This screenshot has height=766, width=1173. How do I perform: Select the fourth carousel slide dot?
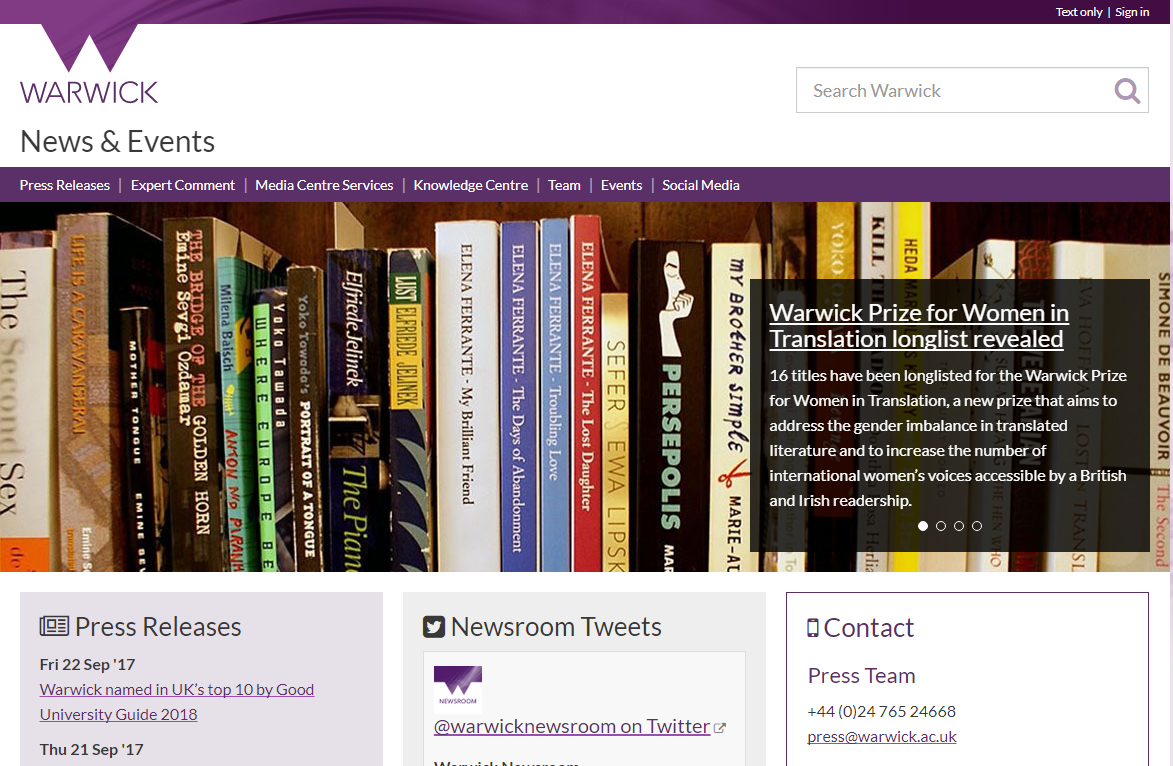coord(977,526)
